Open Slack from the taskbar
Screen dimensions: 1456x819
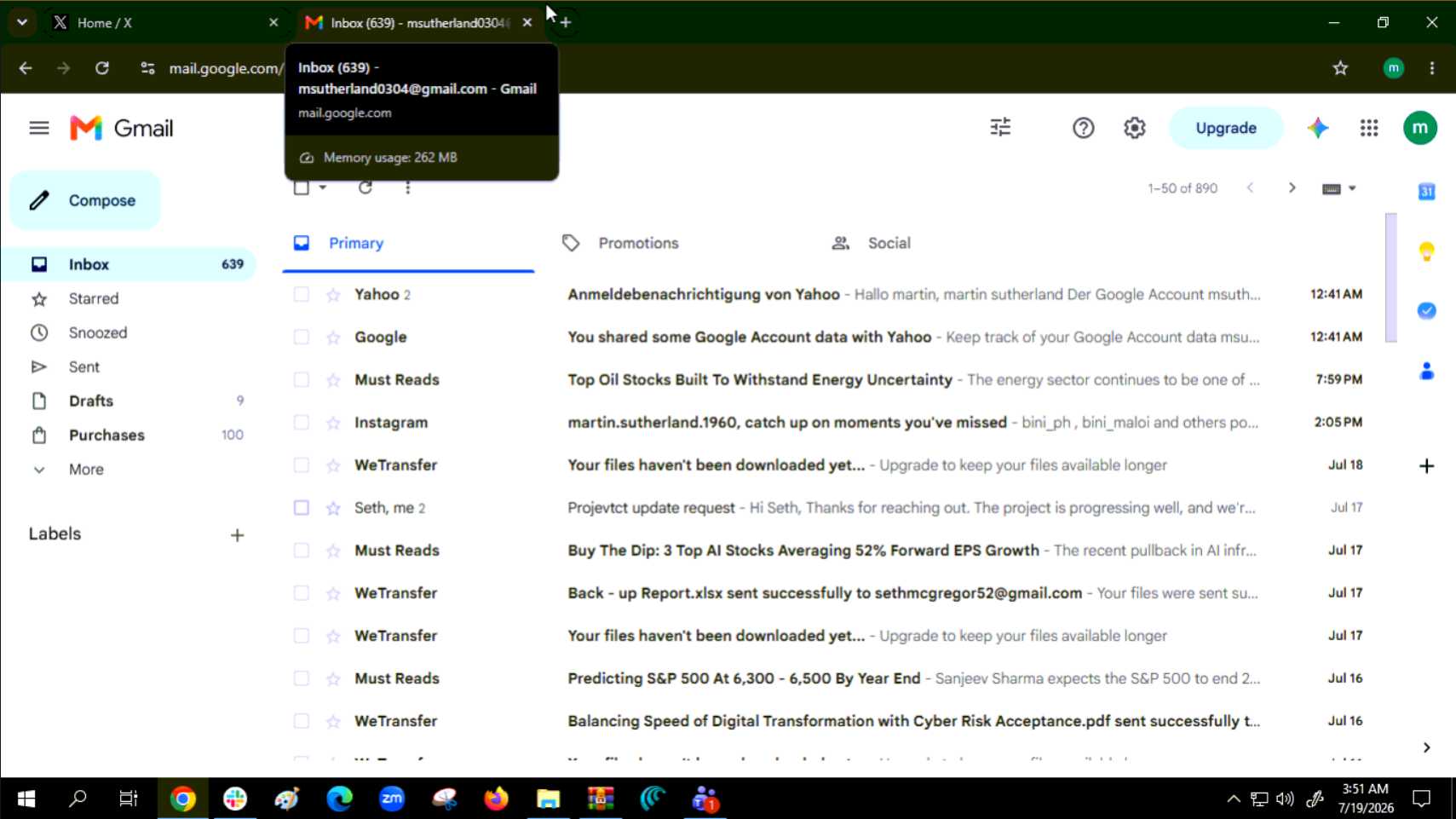pyautogui.click(x=235, y=799)
